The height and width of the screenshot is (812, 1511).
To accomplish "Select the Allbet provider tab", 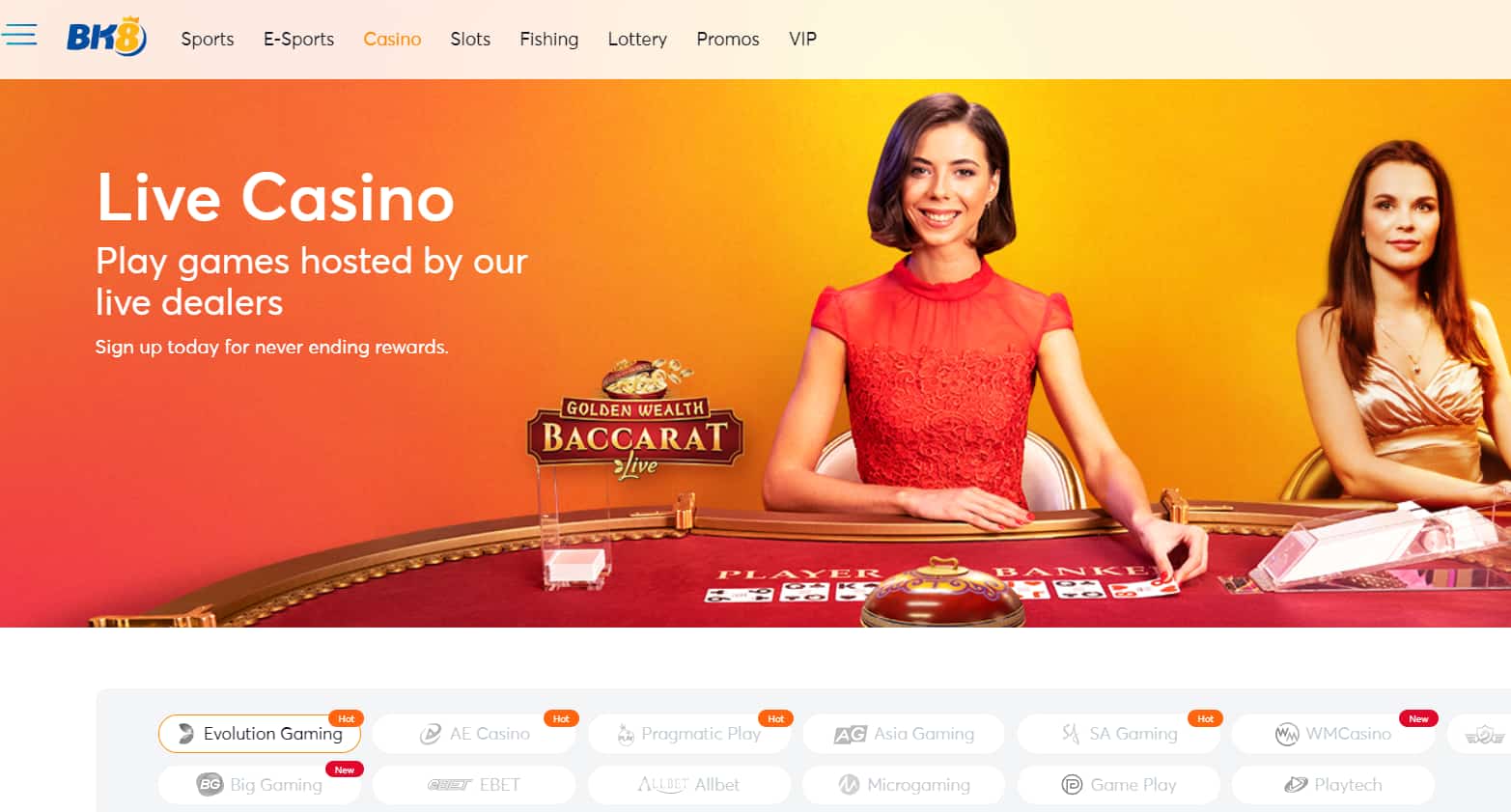I will click(x=689, y=785).
